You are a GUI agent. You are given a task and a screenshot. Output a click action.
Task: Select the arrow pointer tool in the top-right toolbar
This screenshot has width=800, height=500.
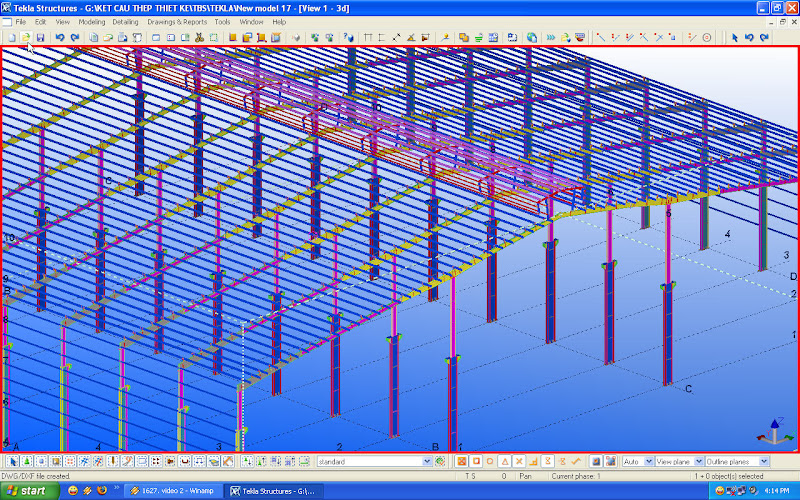point(734,37)
